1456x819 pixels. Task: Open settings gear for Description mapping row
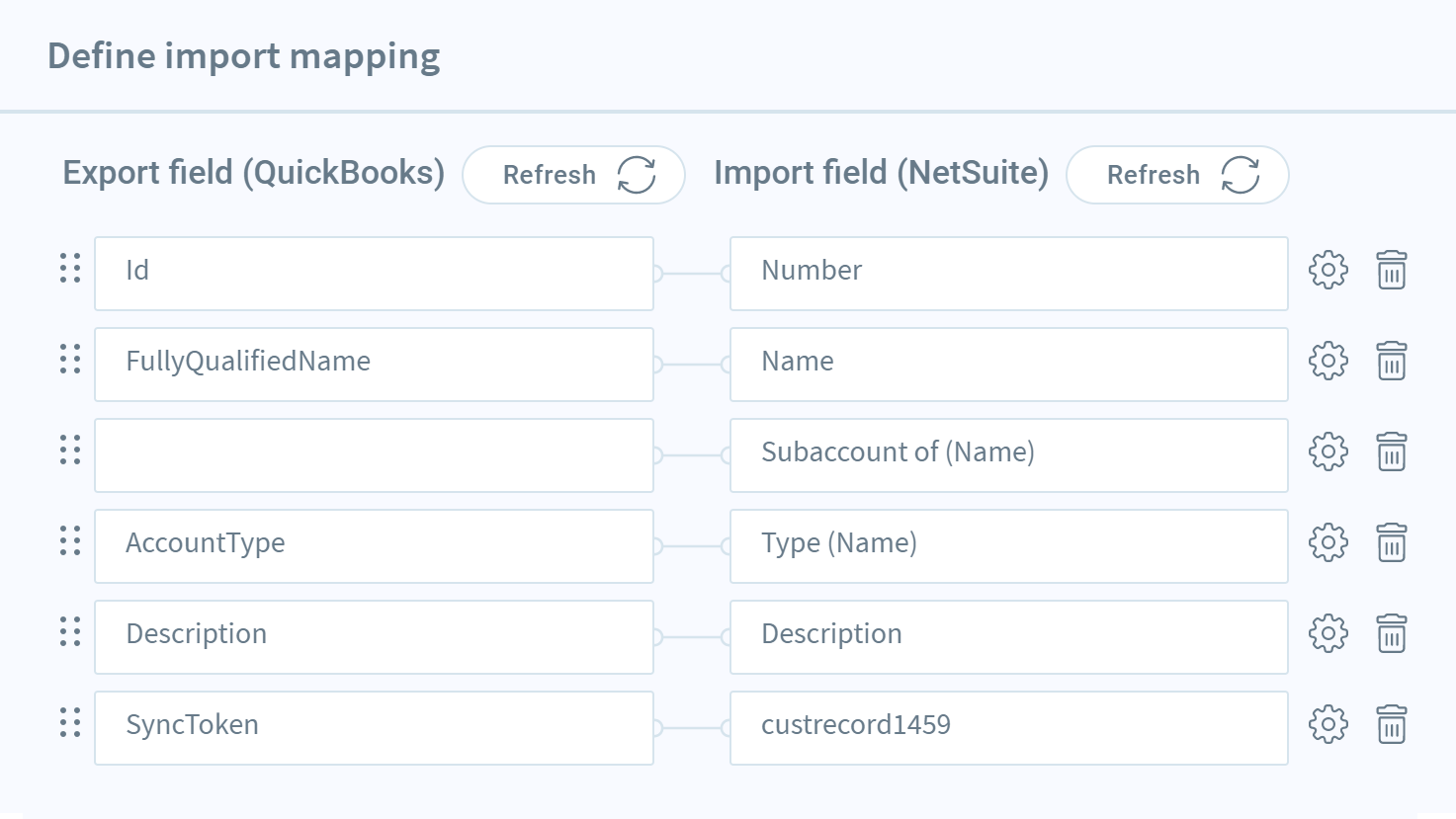click(1328, 633)
